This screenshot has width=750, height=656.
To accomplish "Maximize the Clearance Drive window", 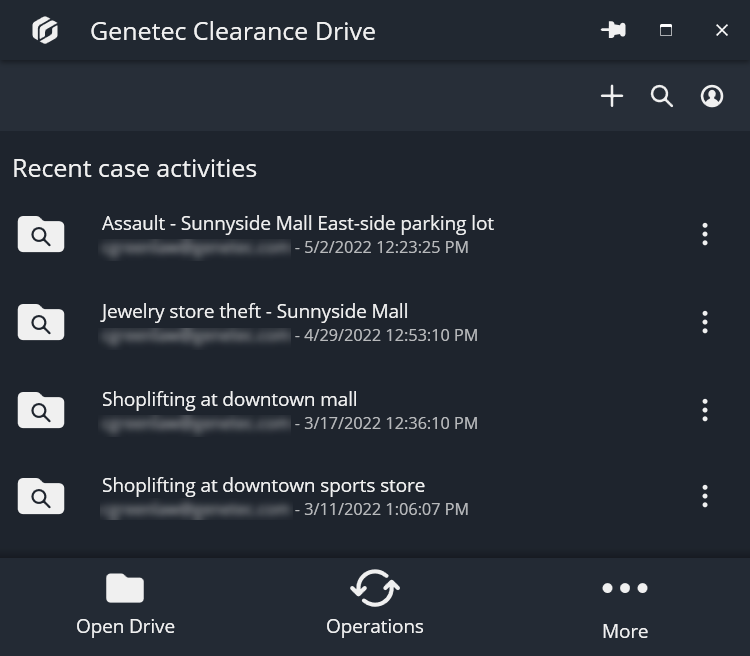I will click(x=666, y=30).
